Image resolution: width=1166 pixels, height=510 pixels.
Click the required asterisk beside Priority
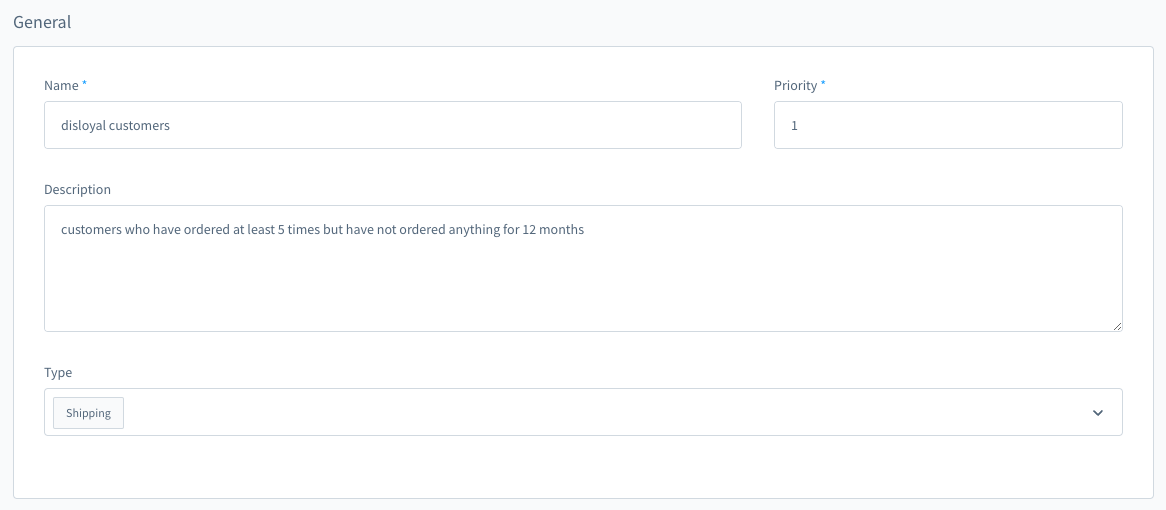[x=823, y=84]
